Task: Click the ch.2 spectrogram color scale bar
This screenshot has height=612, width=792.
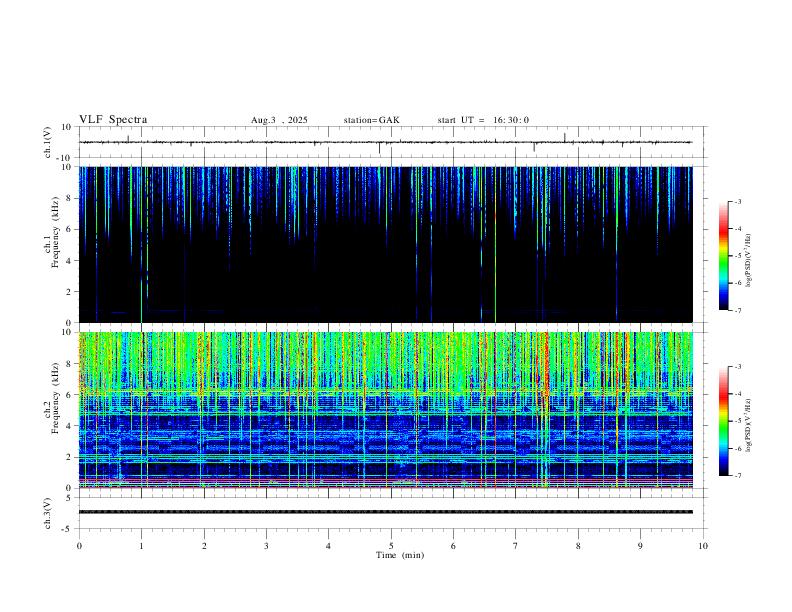Action: 723,421
